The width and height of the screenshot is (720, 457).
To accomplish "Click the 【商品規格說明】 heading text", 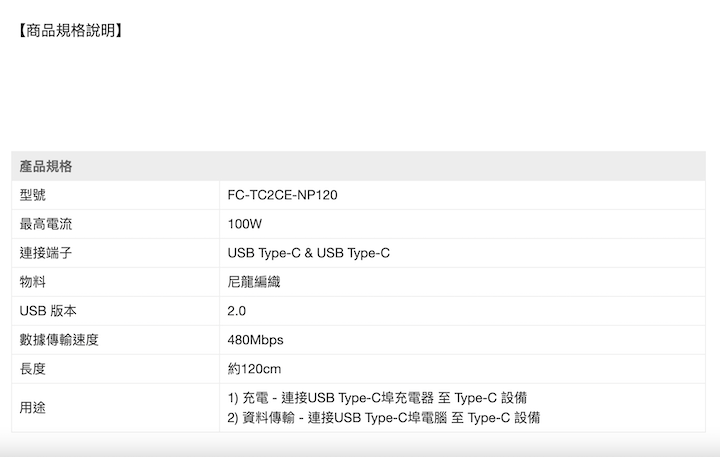I will point(69,30).
